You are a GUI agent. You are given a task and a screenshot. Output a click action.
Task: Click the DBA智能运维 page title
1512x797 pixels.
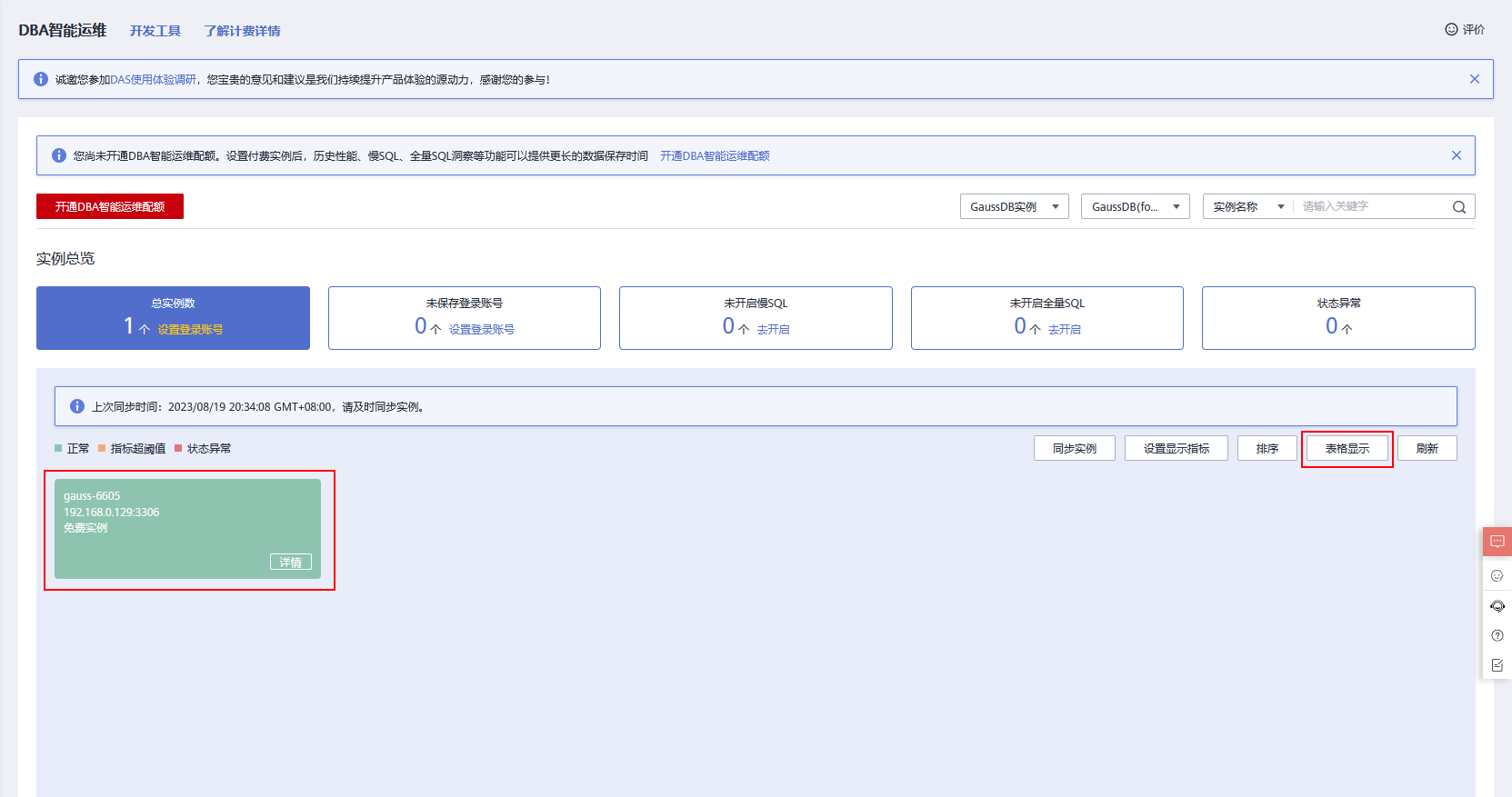[x=63, y=30]
